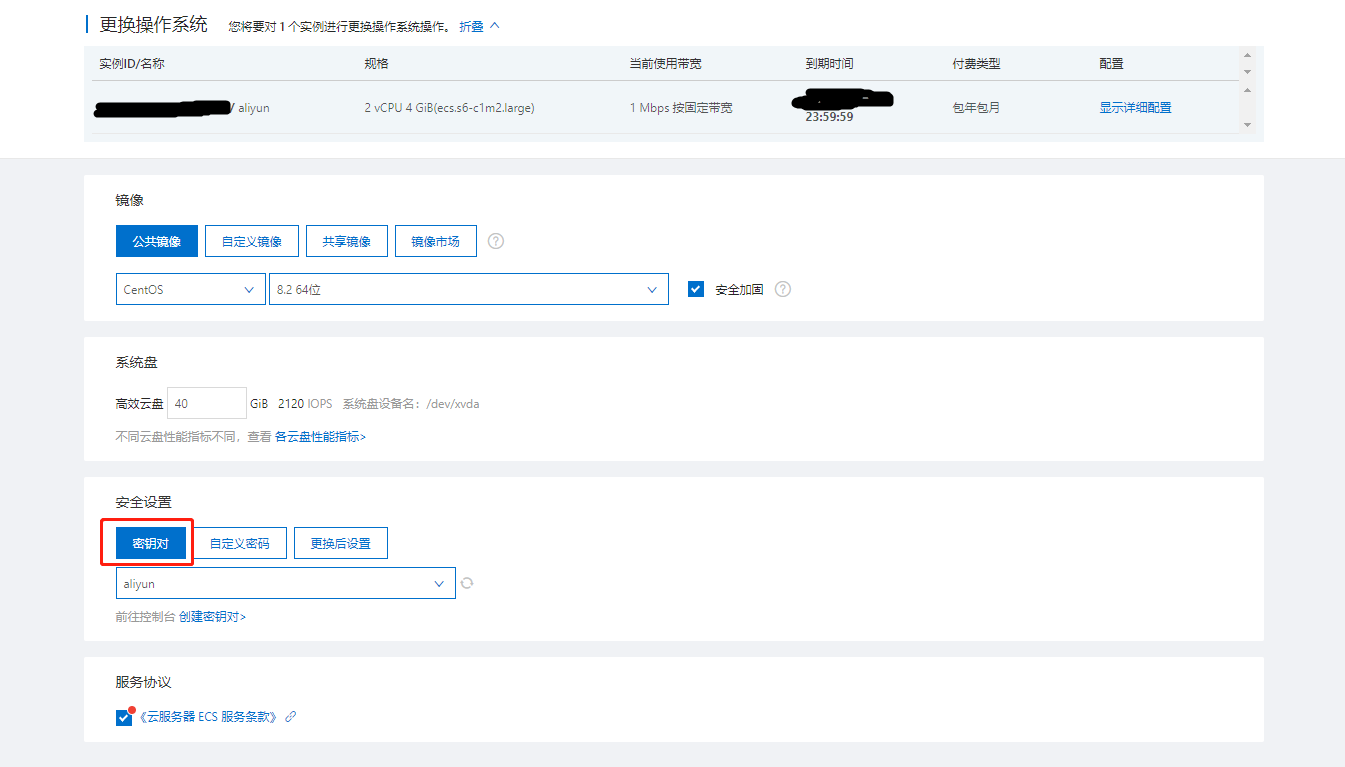Toggle the 安全加固 checkbox
This screenshot has width=1345, height=767.
696,289
